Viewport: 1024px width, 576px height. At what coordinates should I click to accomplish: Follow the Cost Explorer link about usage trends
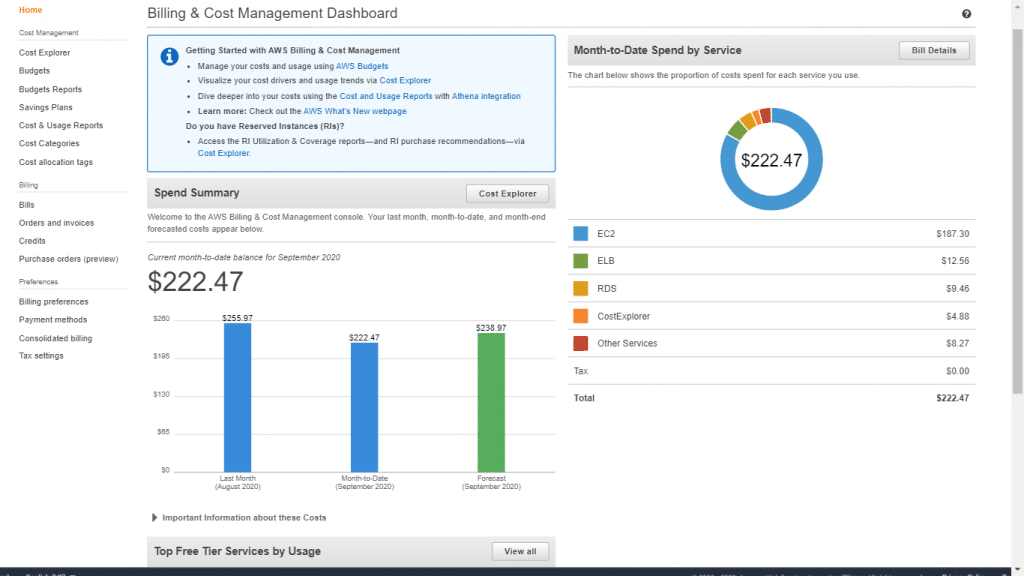tap(405, 80)
